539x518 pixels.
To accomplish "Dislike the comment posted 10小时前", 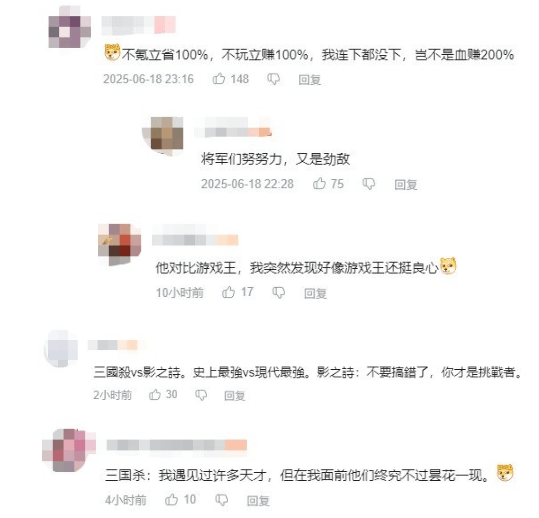I will point(278,293).
